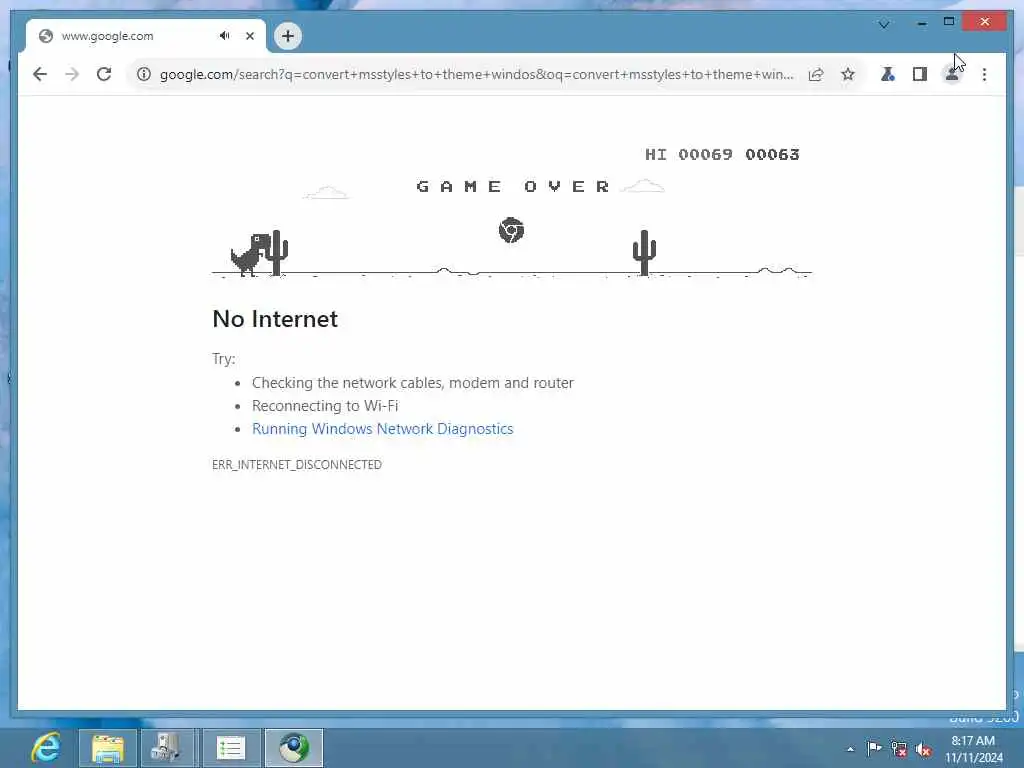Image resolution: width=1024 pixels, height=768 pixels.
Task: Show hidden system tray icons
Action: pos(850,749)
